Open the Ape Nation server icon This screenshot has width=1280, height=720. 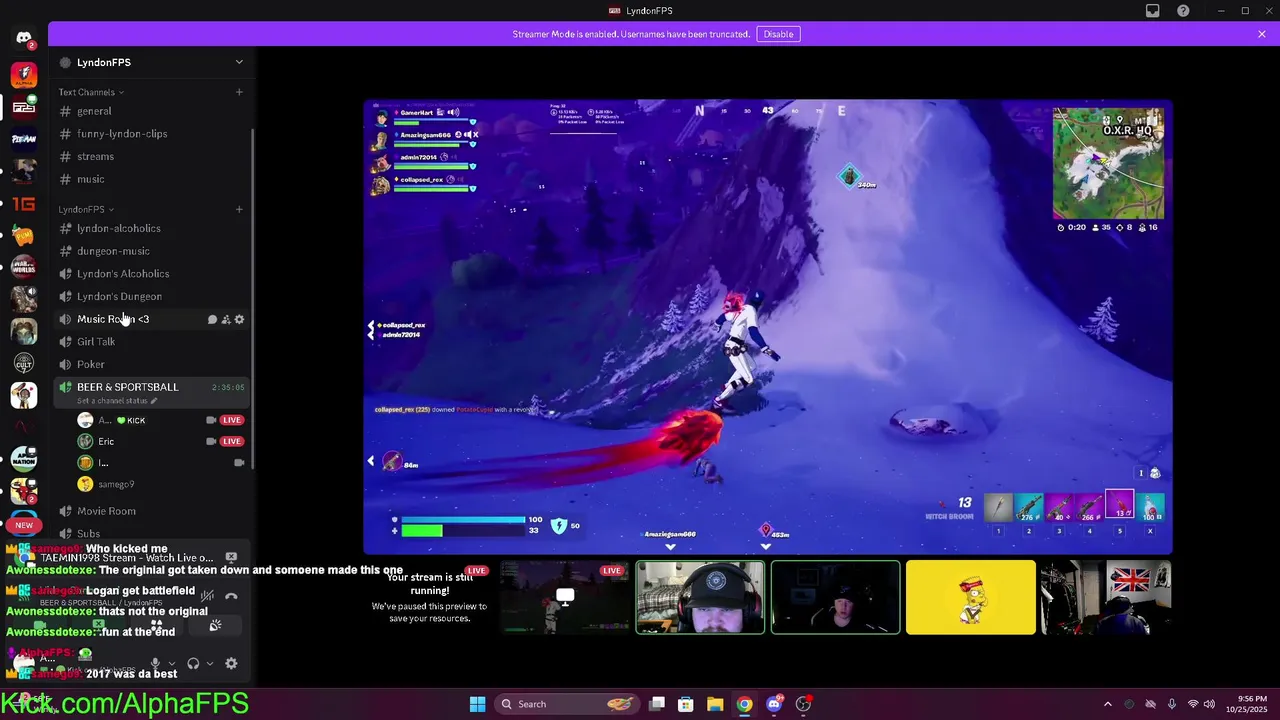(24, 459)
